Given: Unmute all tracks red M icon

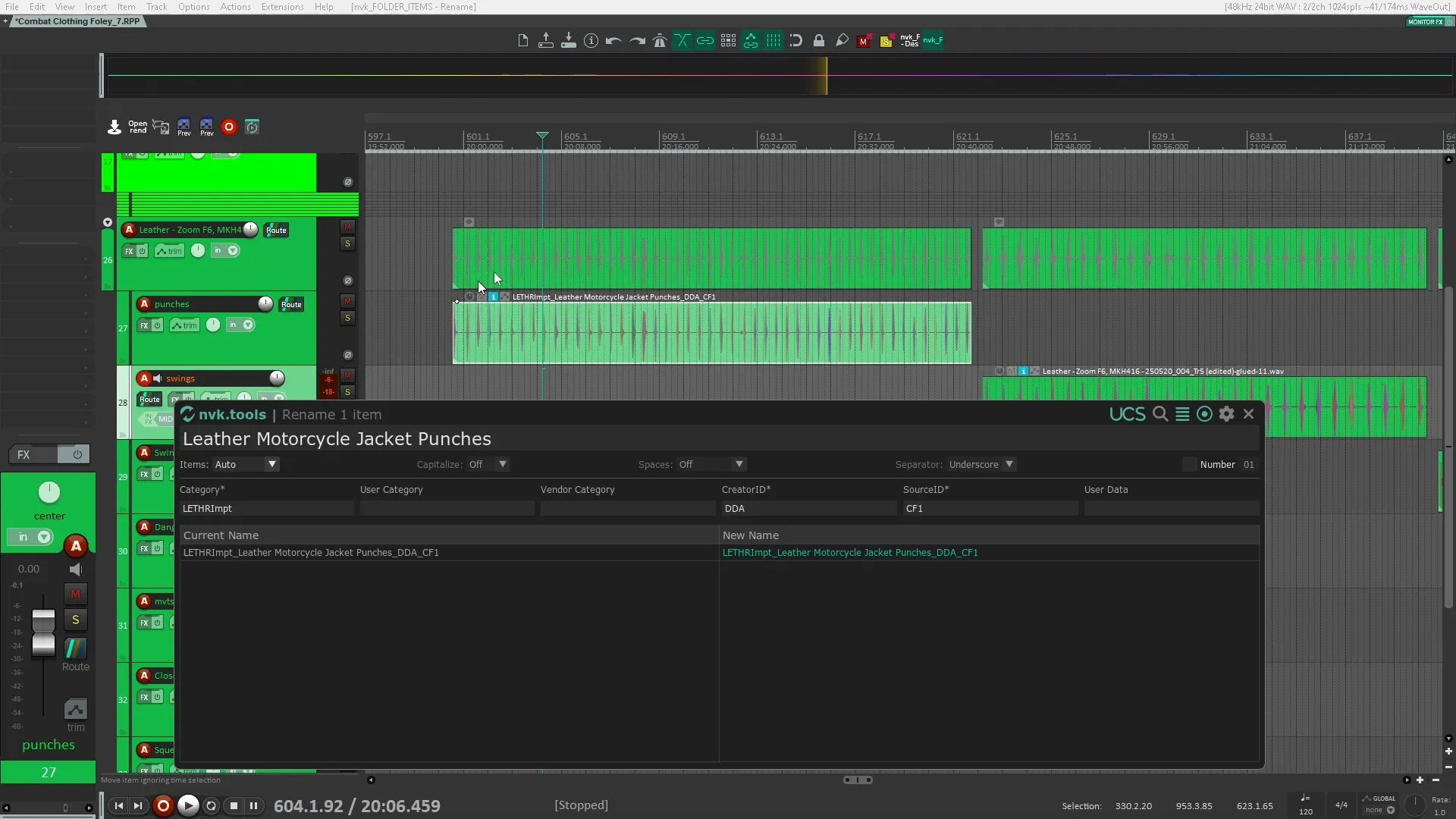Looking at the screenshot, I should [863, 42].
